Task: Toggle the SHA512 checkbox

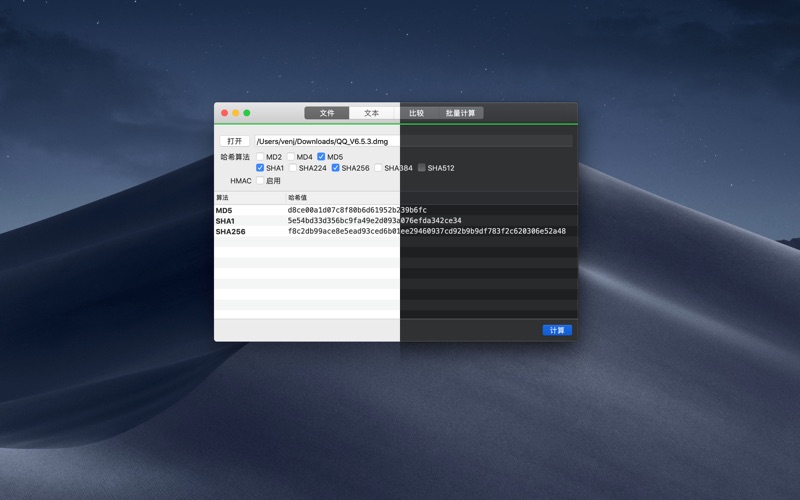Action: [x=422, y=168]
